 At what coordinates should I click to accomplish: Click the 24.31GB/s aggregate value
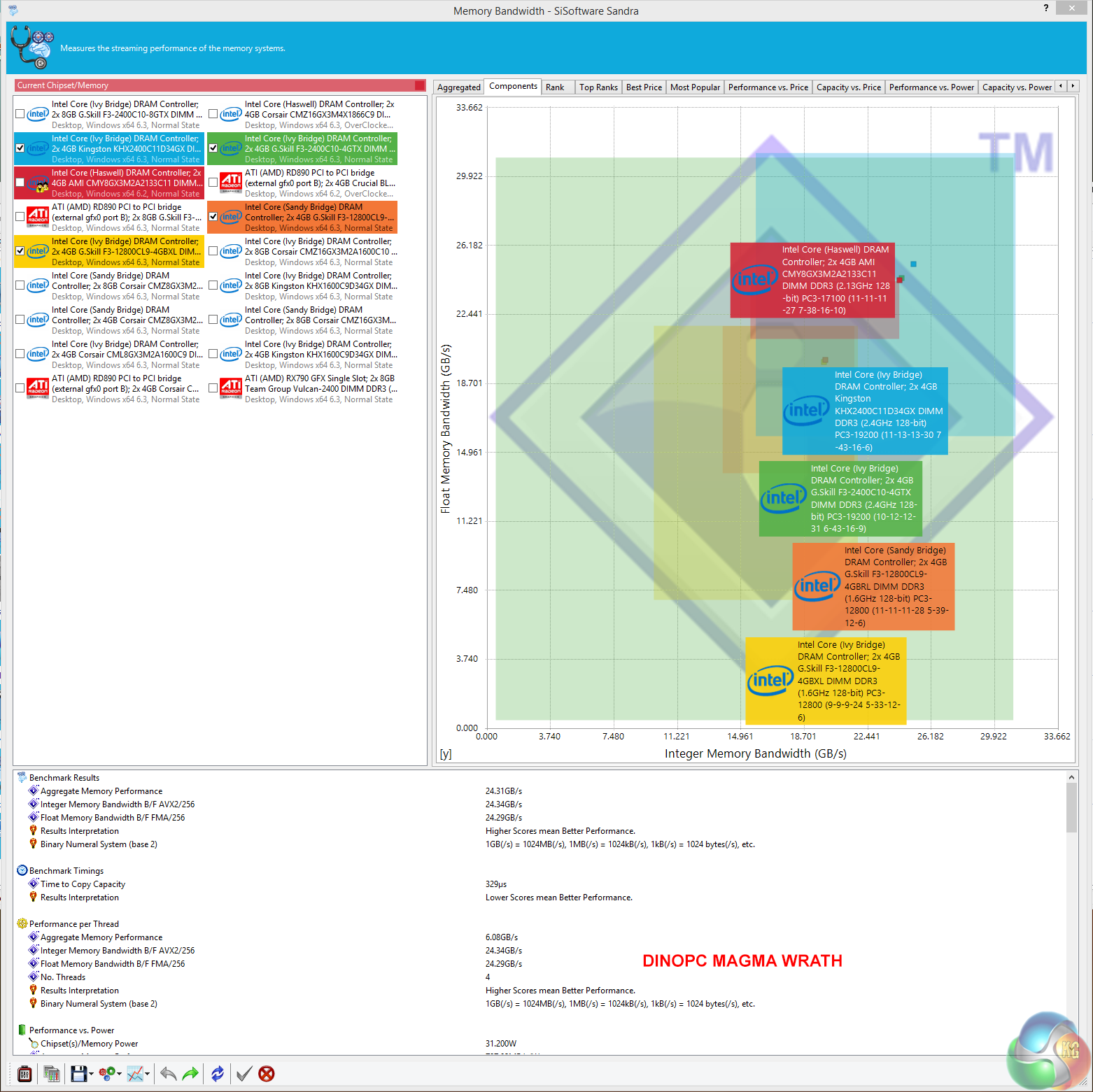(504, 790)
